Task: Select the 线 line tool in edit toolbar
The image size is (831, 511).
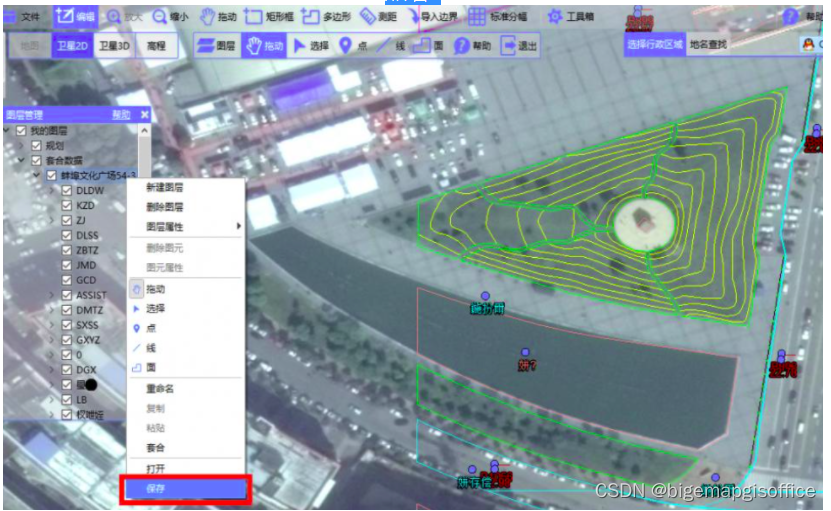Action: tap(383, 46)
